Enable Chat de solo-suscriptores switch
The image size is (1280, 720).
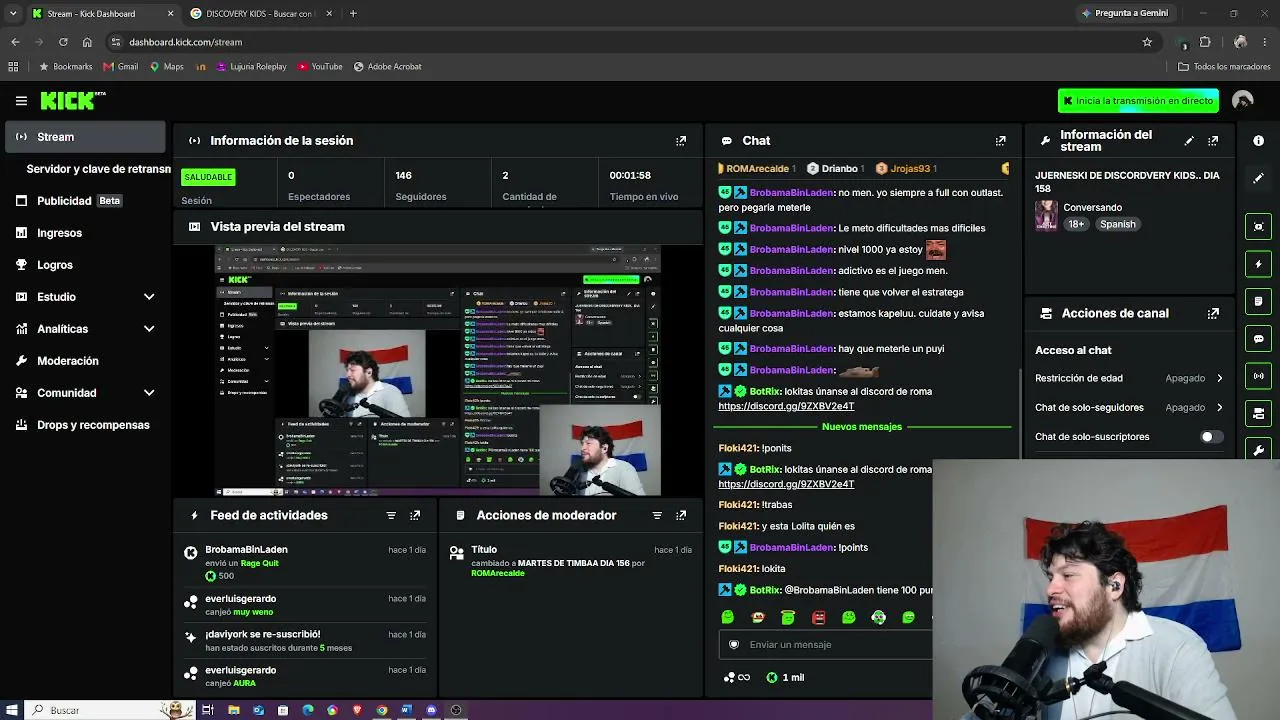pyautogui.click(x=1210, y=437)
